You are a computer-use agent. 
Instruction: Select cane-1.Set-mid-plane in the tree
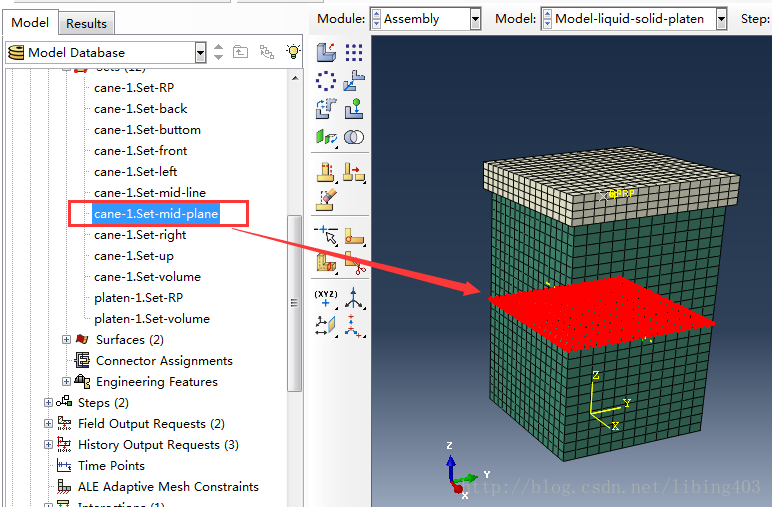pyautogui.click(x=156, y=214)
